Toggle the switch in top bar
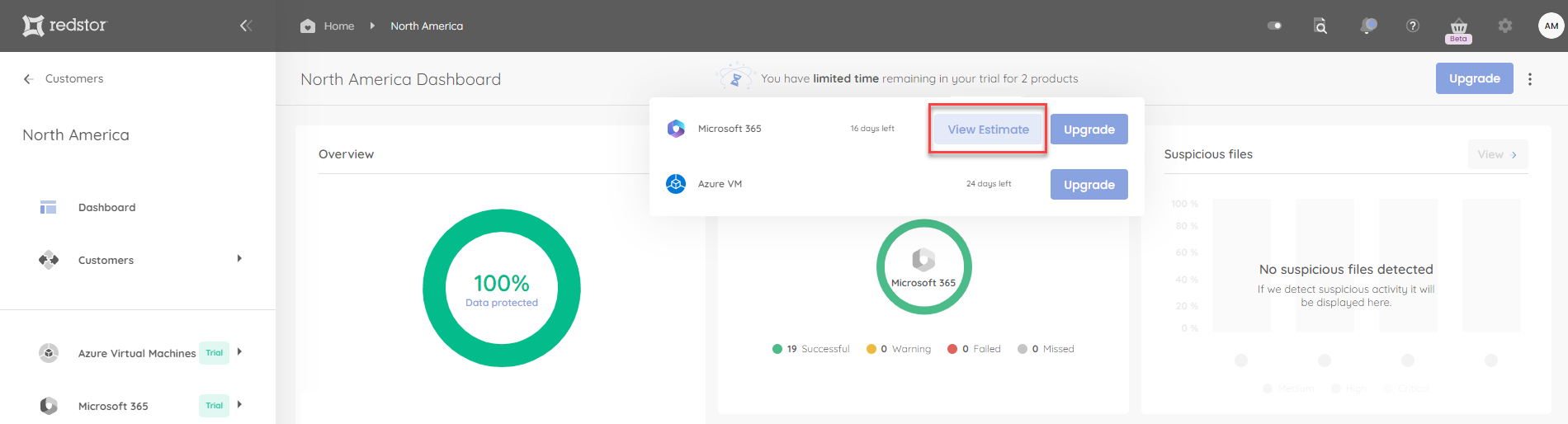Screen dimensions: 1568x424 [1275, 26]
